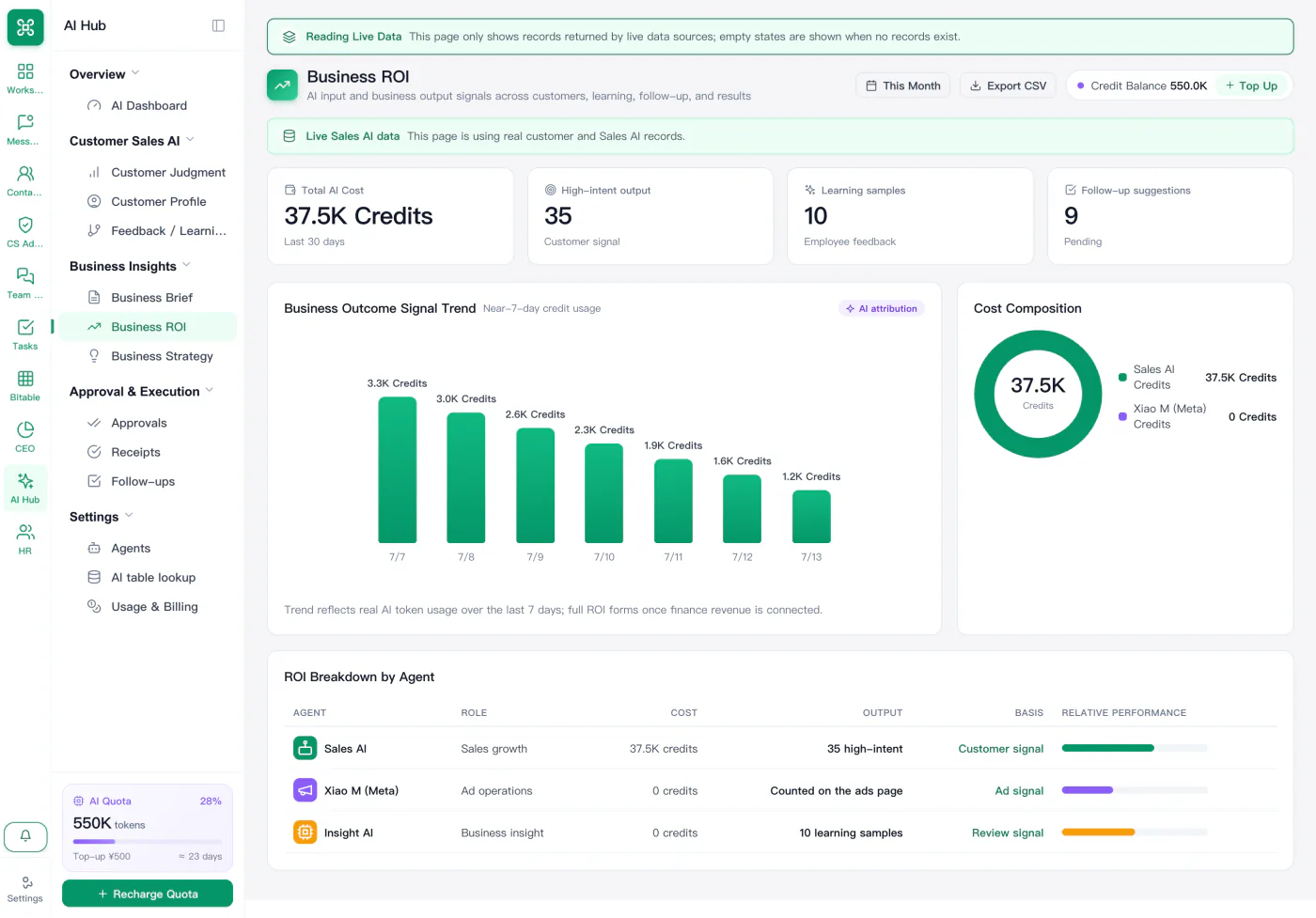The image size is (1316, 918).
Task: Collapse the Customer Sales AI section
Action: coord(132,141)
